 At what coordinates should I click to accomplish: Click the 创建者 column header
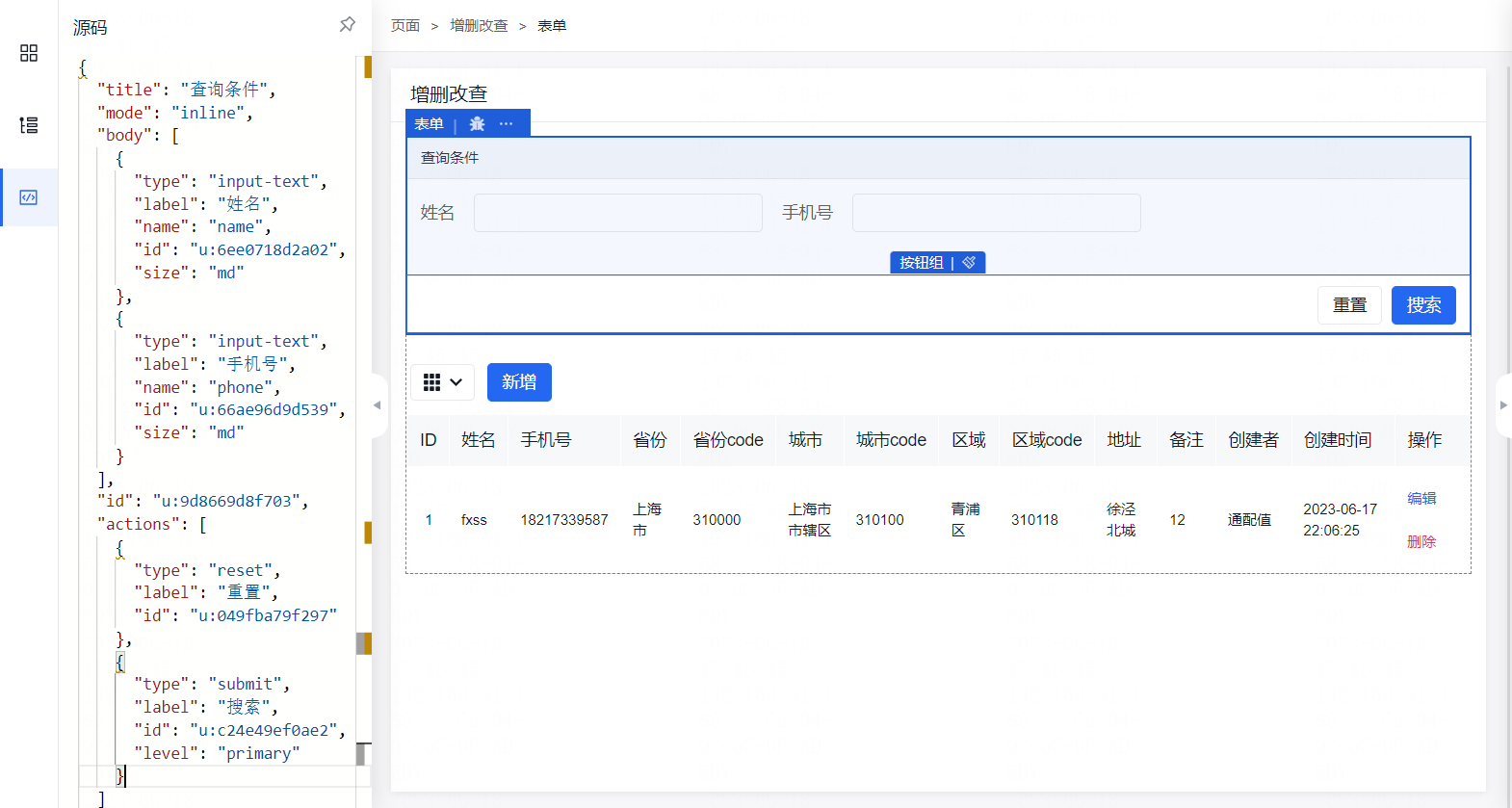pos(1254,440)
